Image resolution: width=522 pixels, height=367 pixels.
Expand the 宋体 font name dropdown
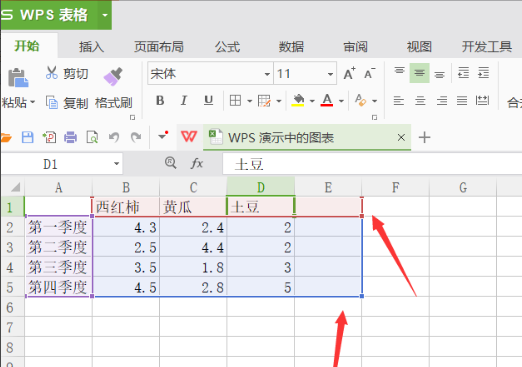(267, 74)
